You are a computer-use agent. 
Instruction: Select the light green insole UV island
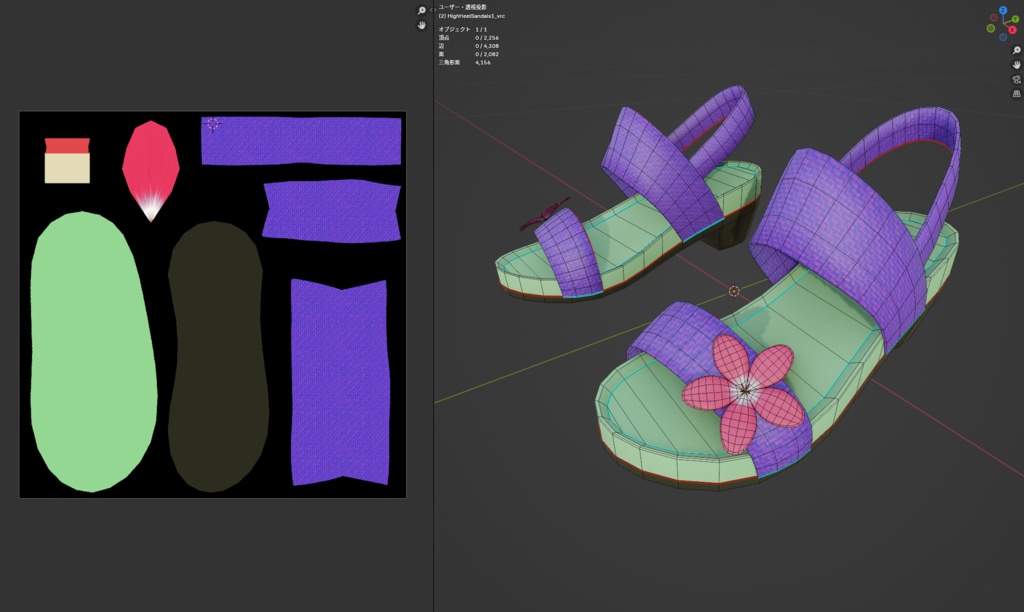[x=92, y=350]
